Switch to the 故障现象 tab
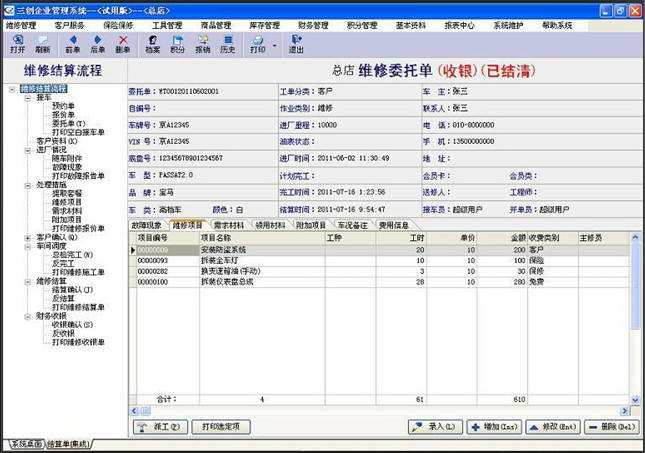Screen dimensions: 645x453 (146, 225)
